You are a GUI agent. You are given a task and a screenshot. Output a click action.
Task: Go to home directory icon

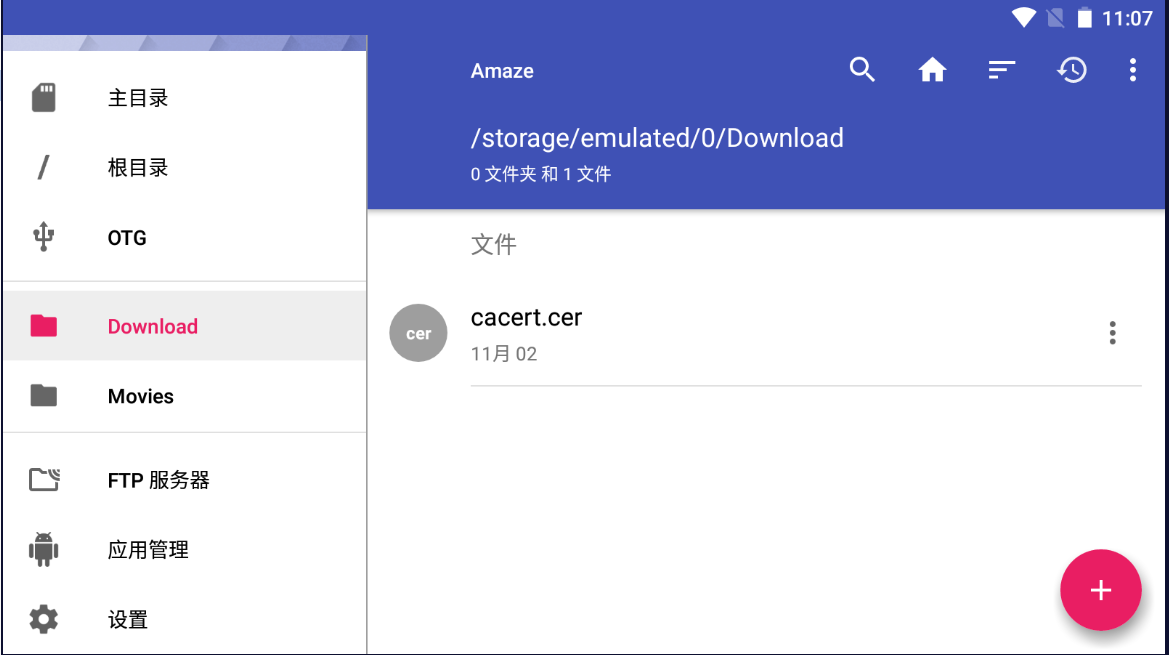[932, 70]
